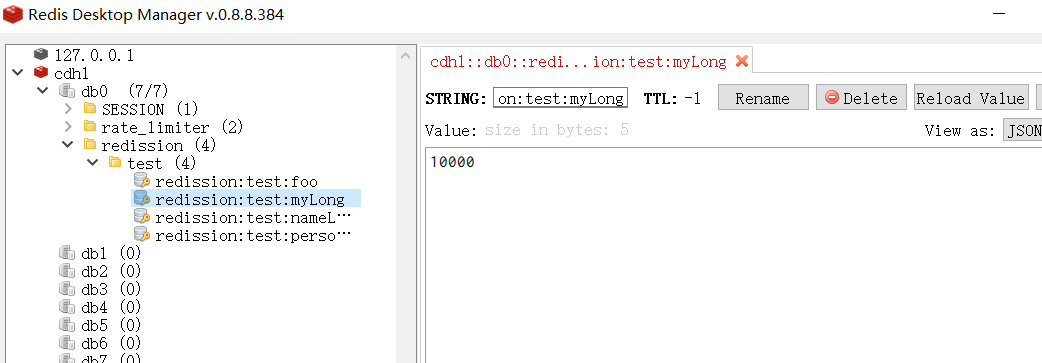Click the db2 database icon

coord(66,271)
